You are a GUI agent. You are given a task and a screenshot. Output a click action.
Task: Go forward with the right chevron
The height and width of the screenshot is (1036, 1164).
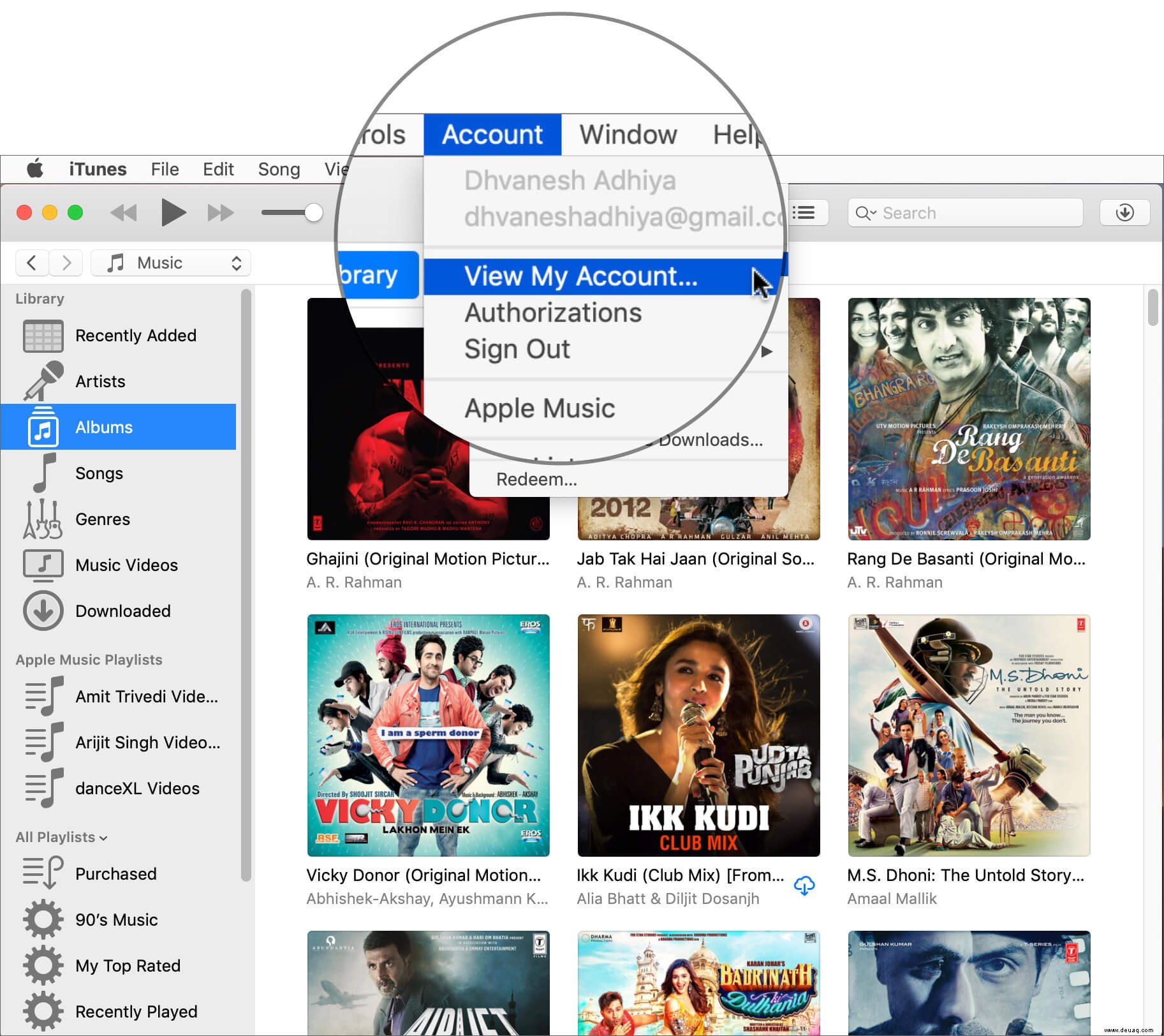(66, 263)
